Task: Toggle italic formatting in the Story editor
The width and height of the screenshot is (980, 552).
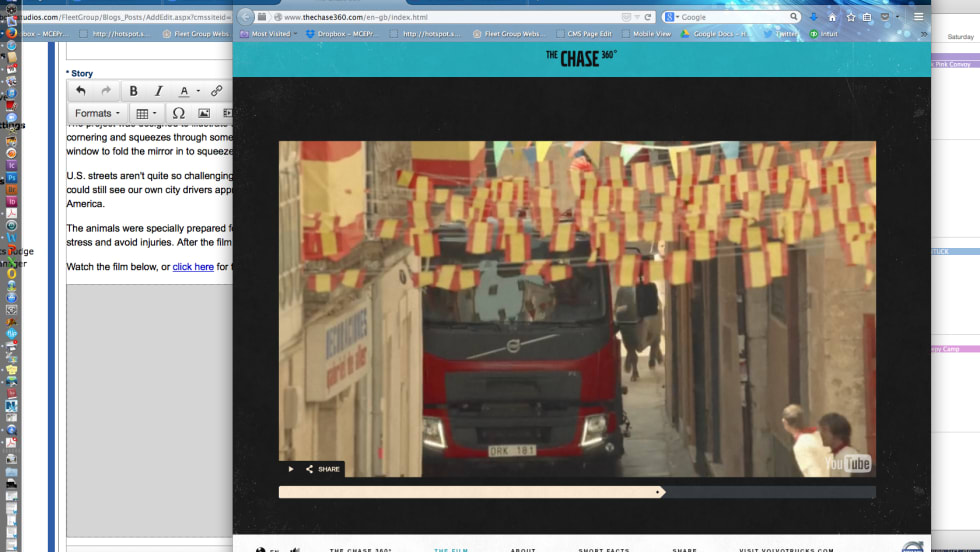Action: point(158,91)
